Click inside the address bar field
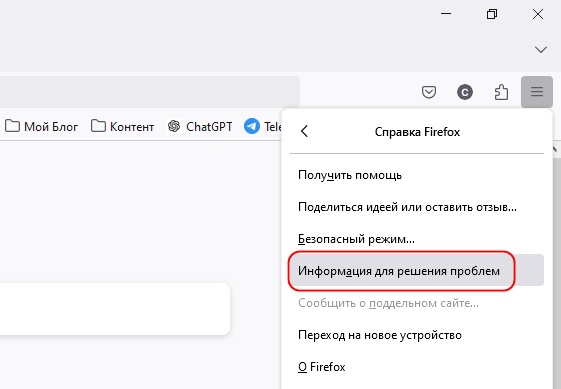This screenshot has height=389, width=561. click(x=150, y=92)
